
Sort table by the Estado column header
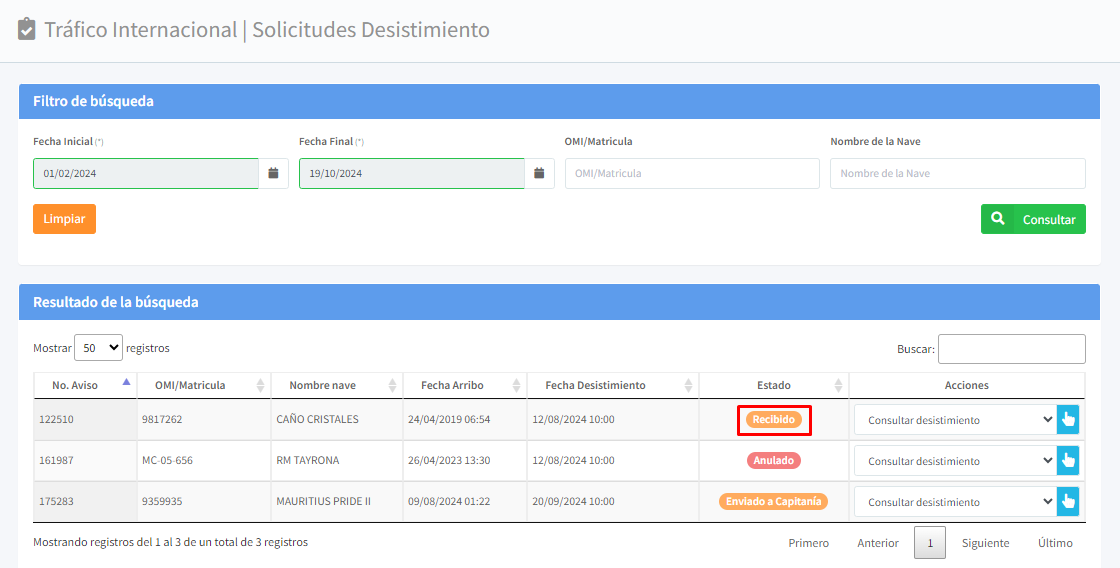(773, 385)
